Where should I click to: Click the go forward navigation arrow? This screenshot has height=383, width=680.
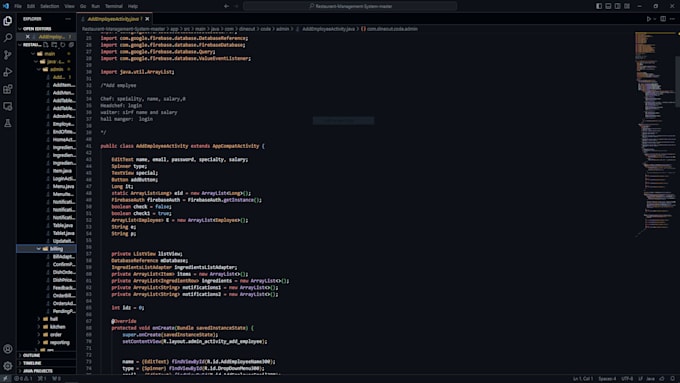tap(237, 6)
